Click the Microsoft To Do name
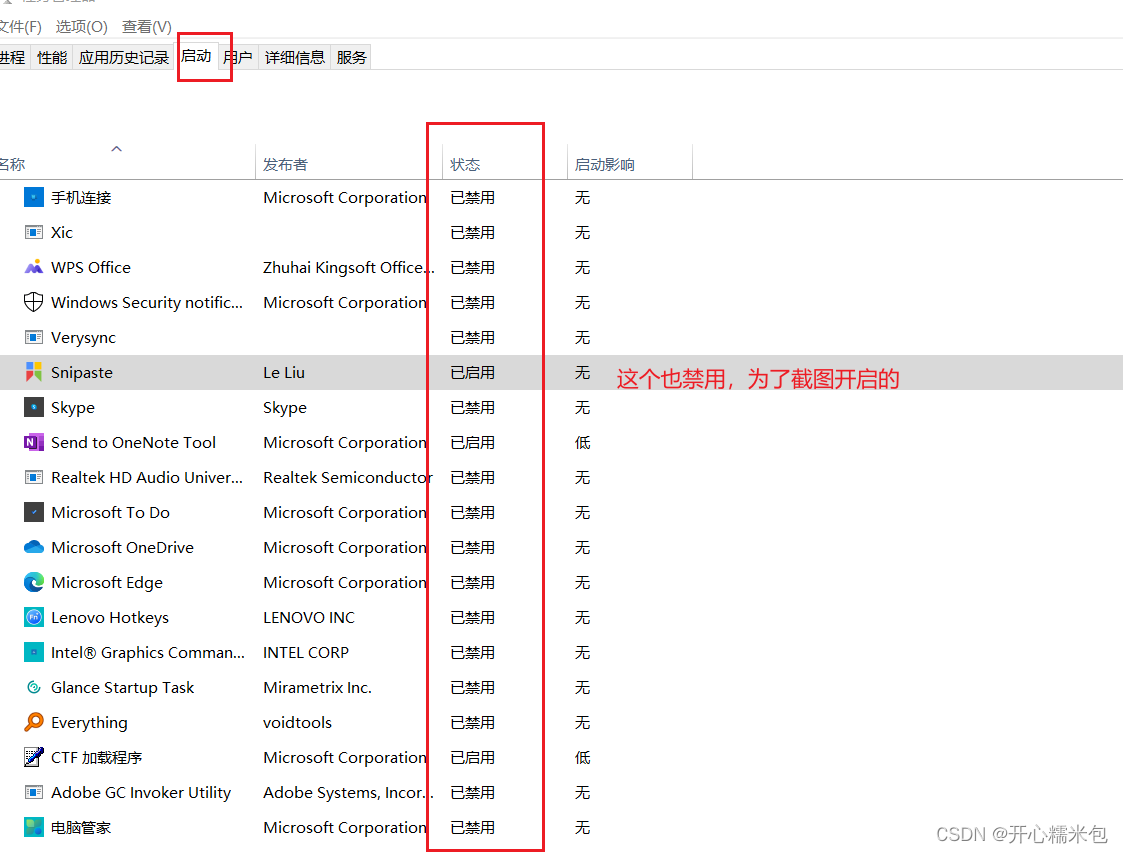This screenshot has width=1123, height=853. coord(110,512)
